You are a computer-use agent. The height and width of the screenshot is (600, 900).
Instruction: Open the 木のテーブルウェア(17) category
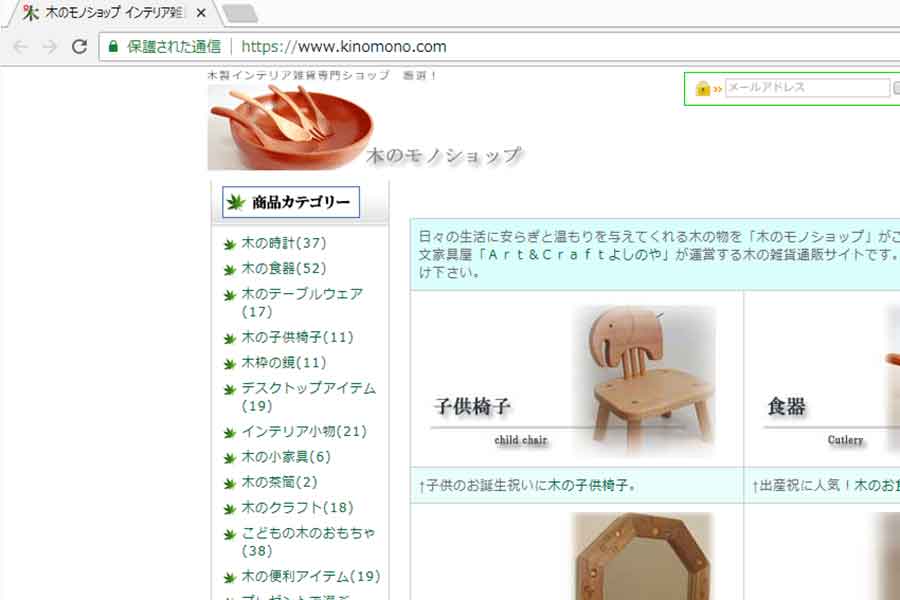click(x=302, y=303)
